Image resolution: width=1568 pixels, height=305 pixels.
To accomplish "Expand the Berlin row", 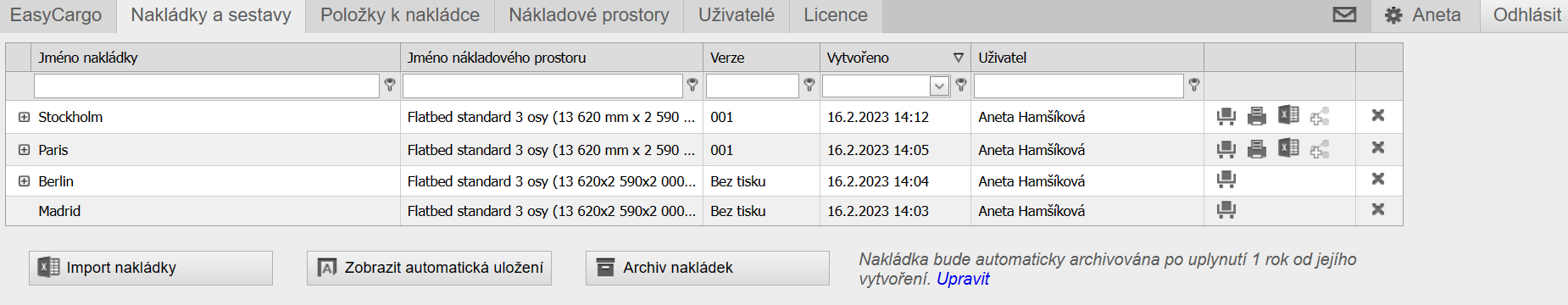I will tap(24, 181).
